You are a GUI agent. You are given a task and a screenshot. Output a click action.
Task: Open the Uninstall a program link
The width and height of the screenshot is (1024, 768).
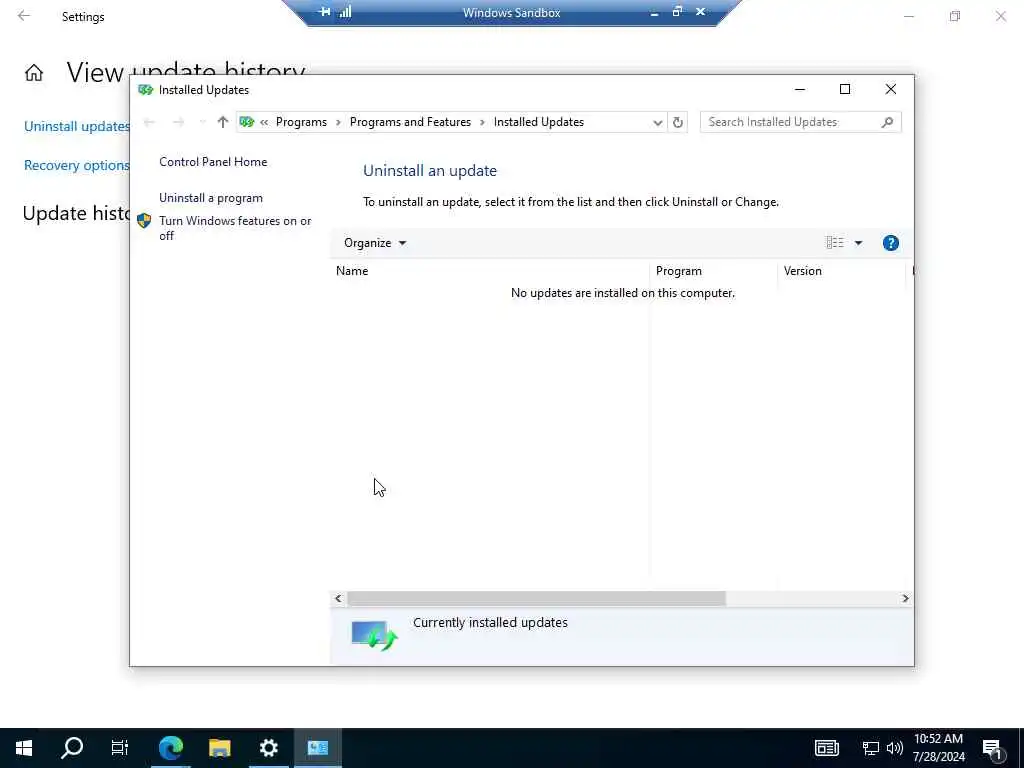(211, 198)
